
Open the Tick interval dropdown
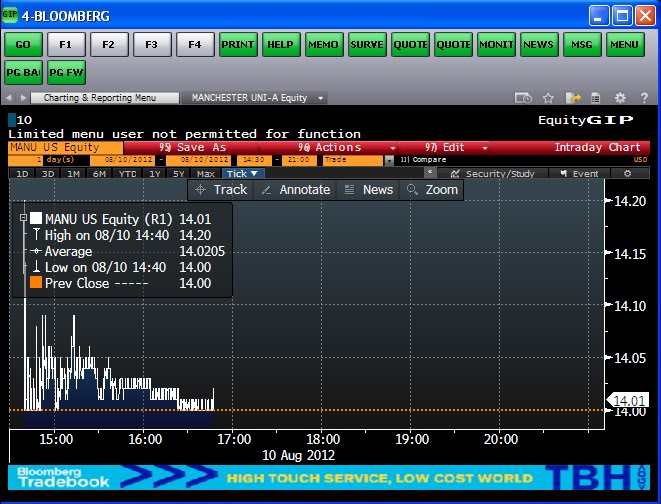click(x=242, y=174)
